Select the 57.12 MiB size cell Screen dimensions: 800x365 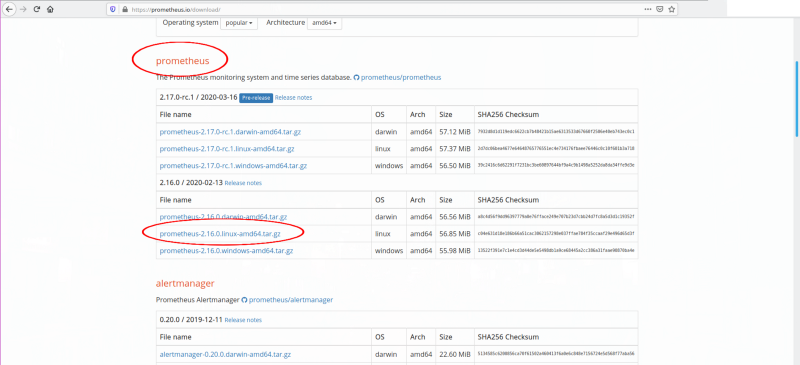click(x=455, y=132)
